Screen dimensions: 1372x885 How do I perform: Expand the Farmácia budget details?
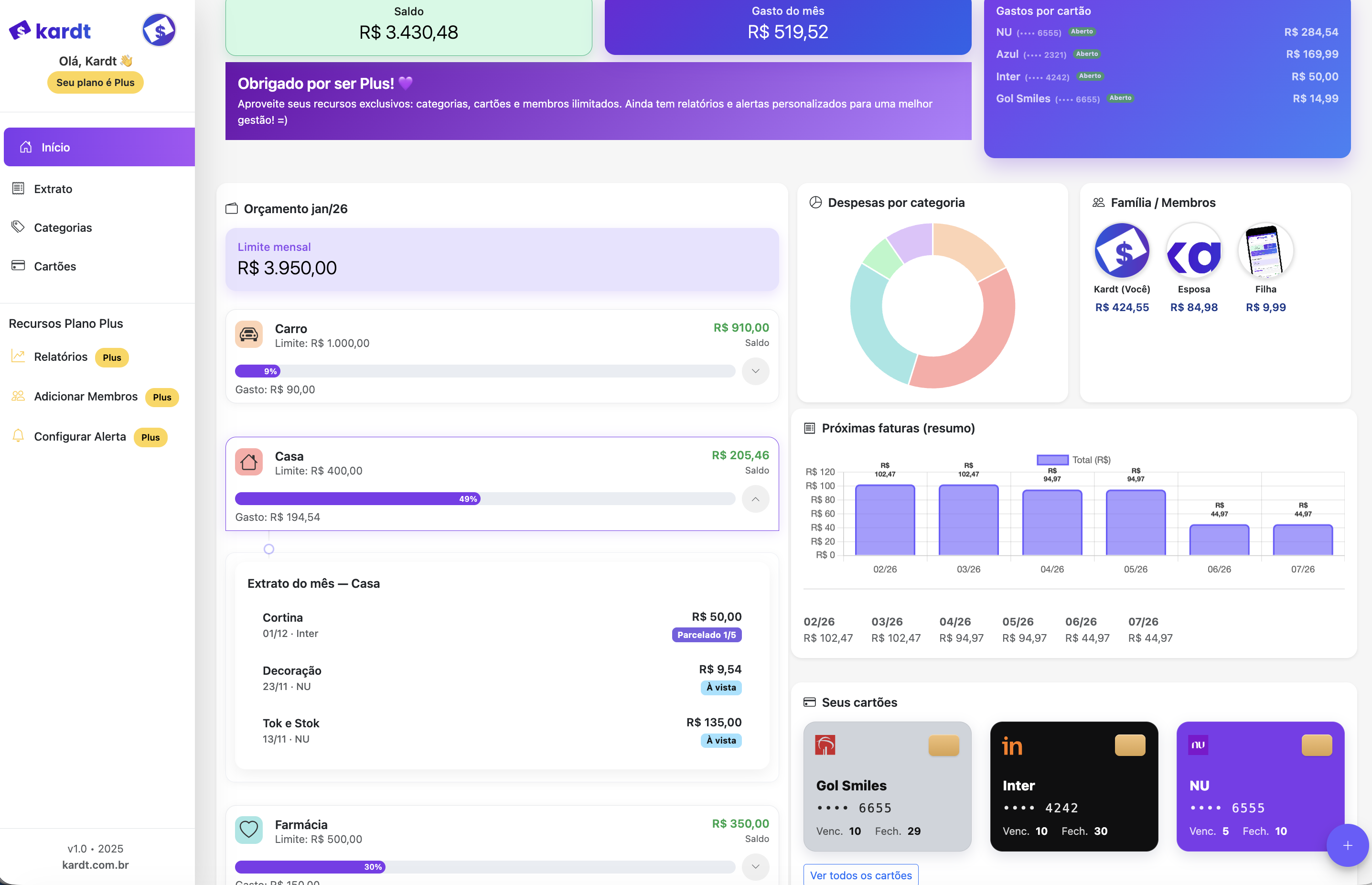(x=755, y=867)
